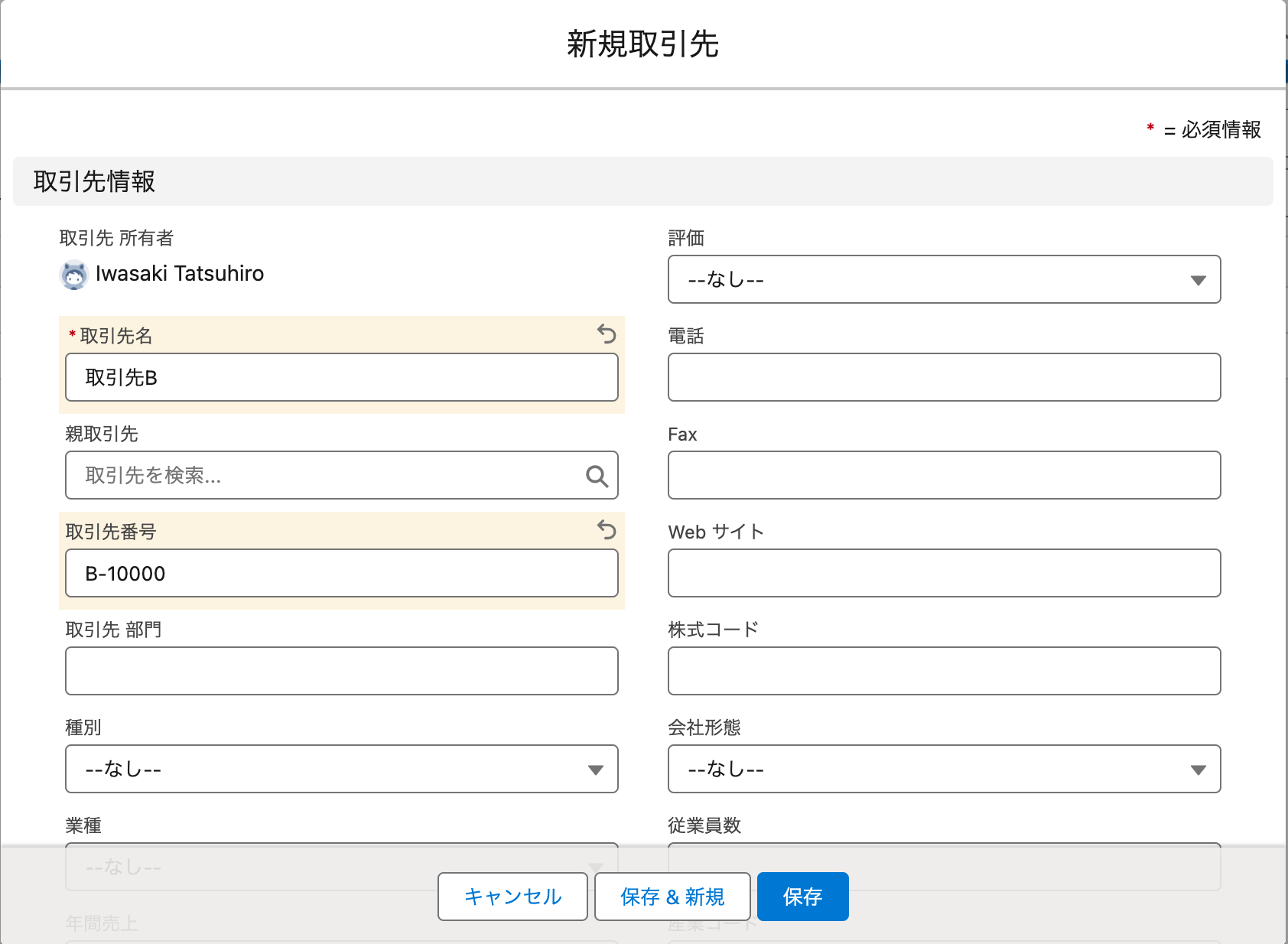The width and height of the screenshot is (1288, 944).
Task: Click the キャンセル button
Action: [x=512, y=897]
